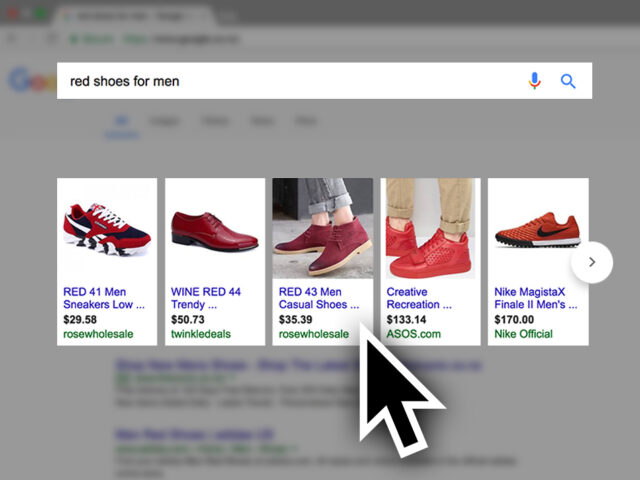The width and height of the screenshot is (640, 480).
Task: Open the 'RED 43 Men Casual Shoes ...' link
Action: [x=319, y=298]
